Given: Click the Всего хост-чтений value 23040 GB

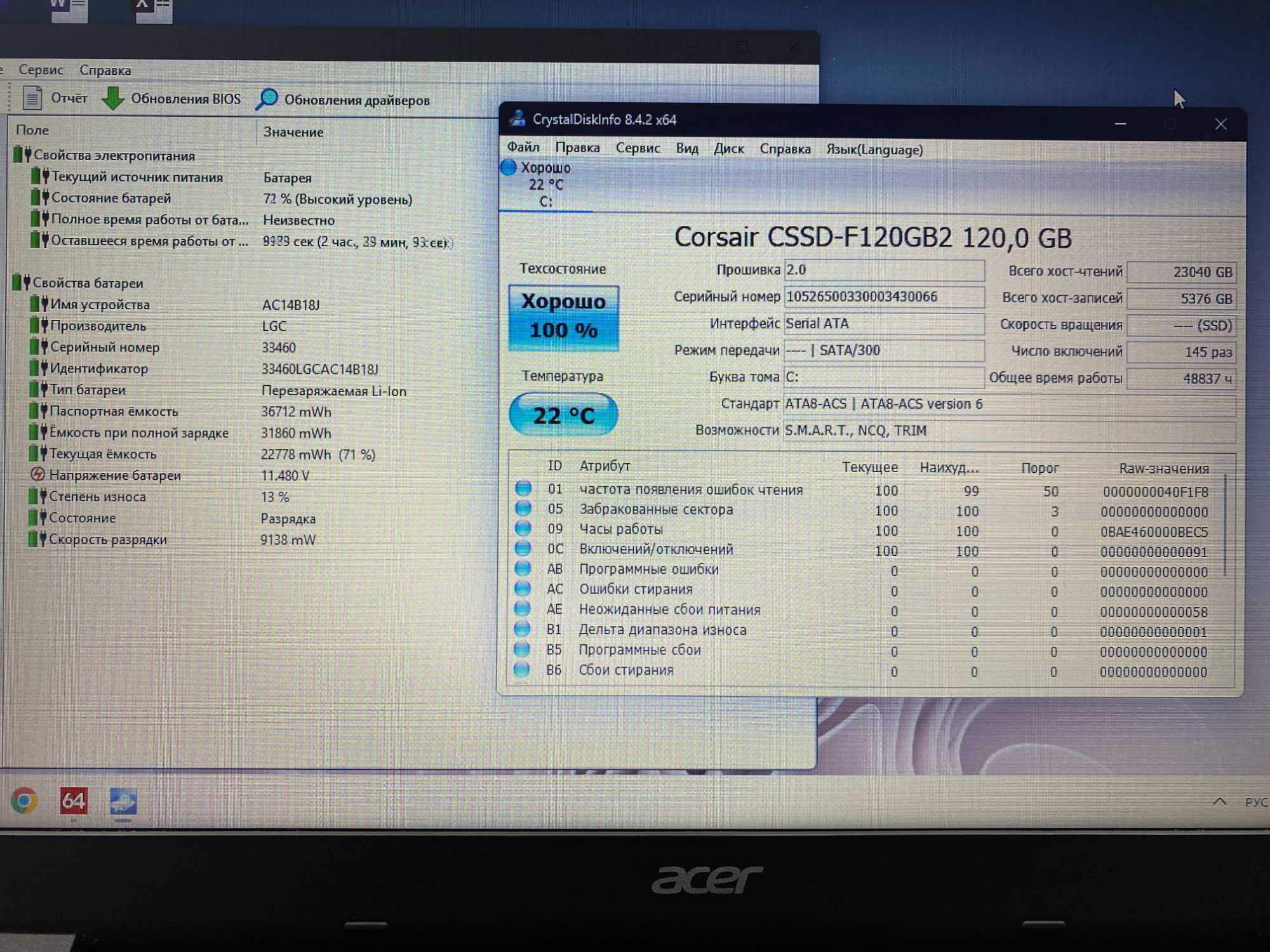Looking at the screenshot, I should [1182, 272].
